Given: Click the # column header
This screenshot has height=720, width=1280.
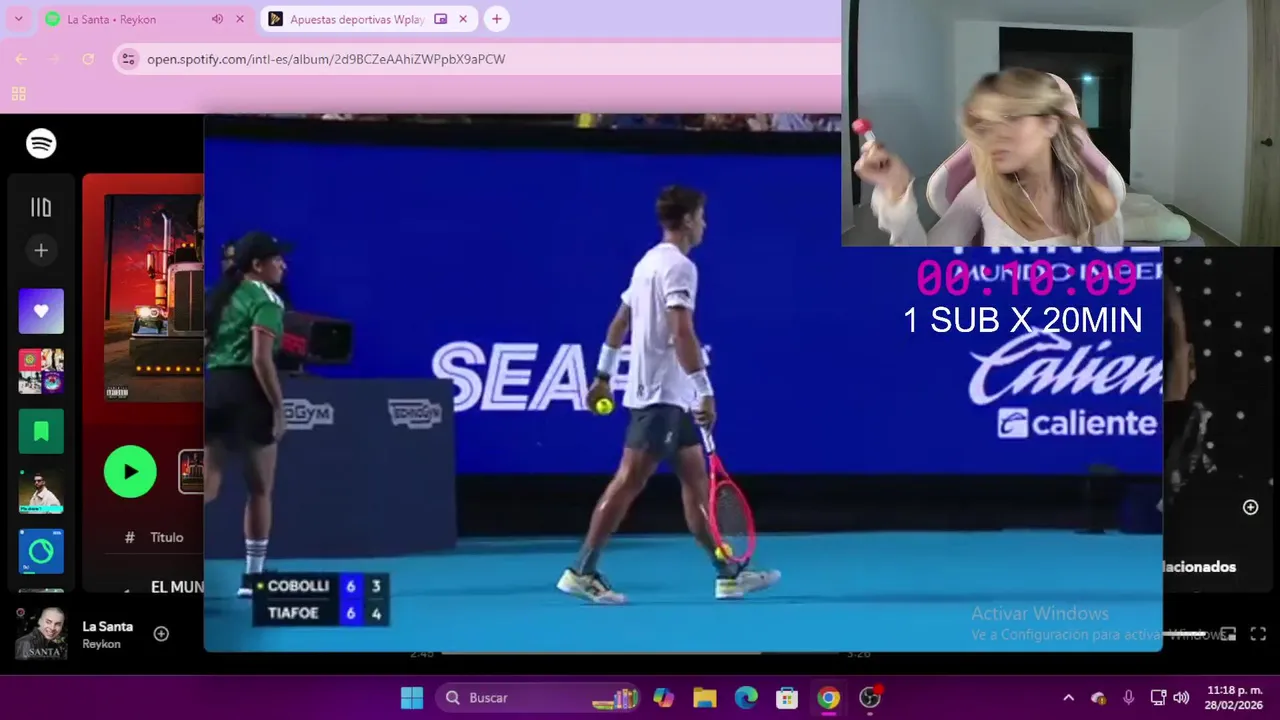Looking at the screenshot, I should (x=129, y=537).
